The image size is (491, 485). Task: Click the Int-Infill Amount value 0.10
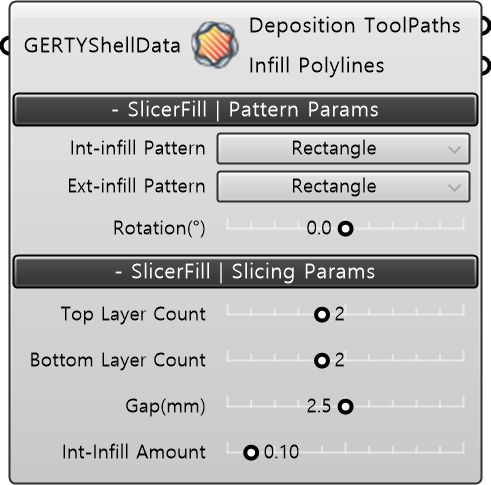click(x=281, y=452)
